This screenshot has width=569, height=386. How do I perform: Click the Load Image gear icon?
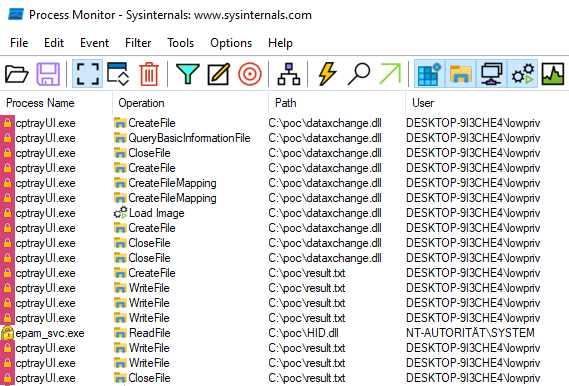point(120,212)
